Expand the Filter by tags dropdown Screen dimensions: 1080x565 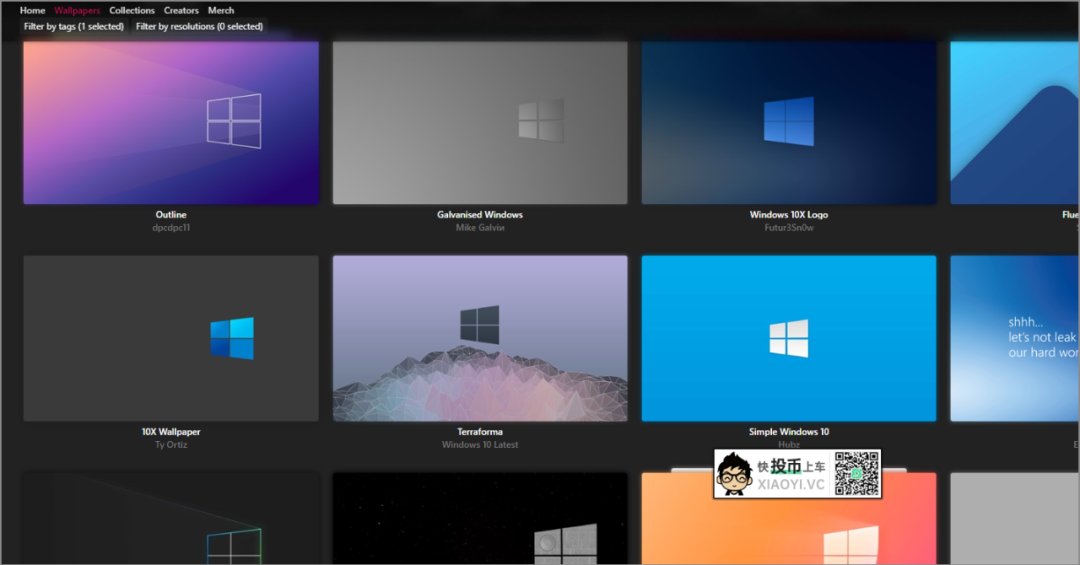tap(74, 27)
